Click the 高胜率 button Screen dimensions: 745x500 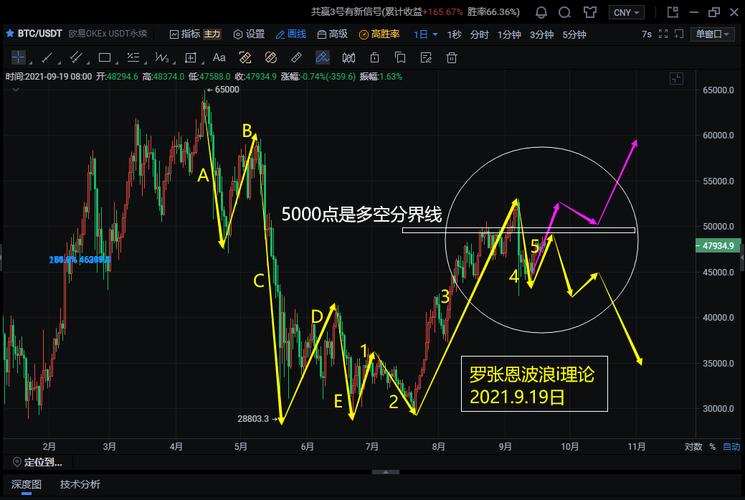tap(381, 34)
